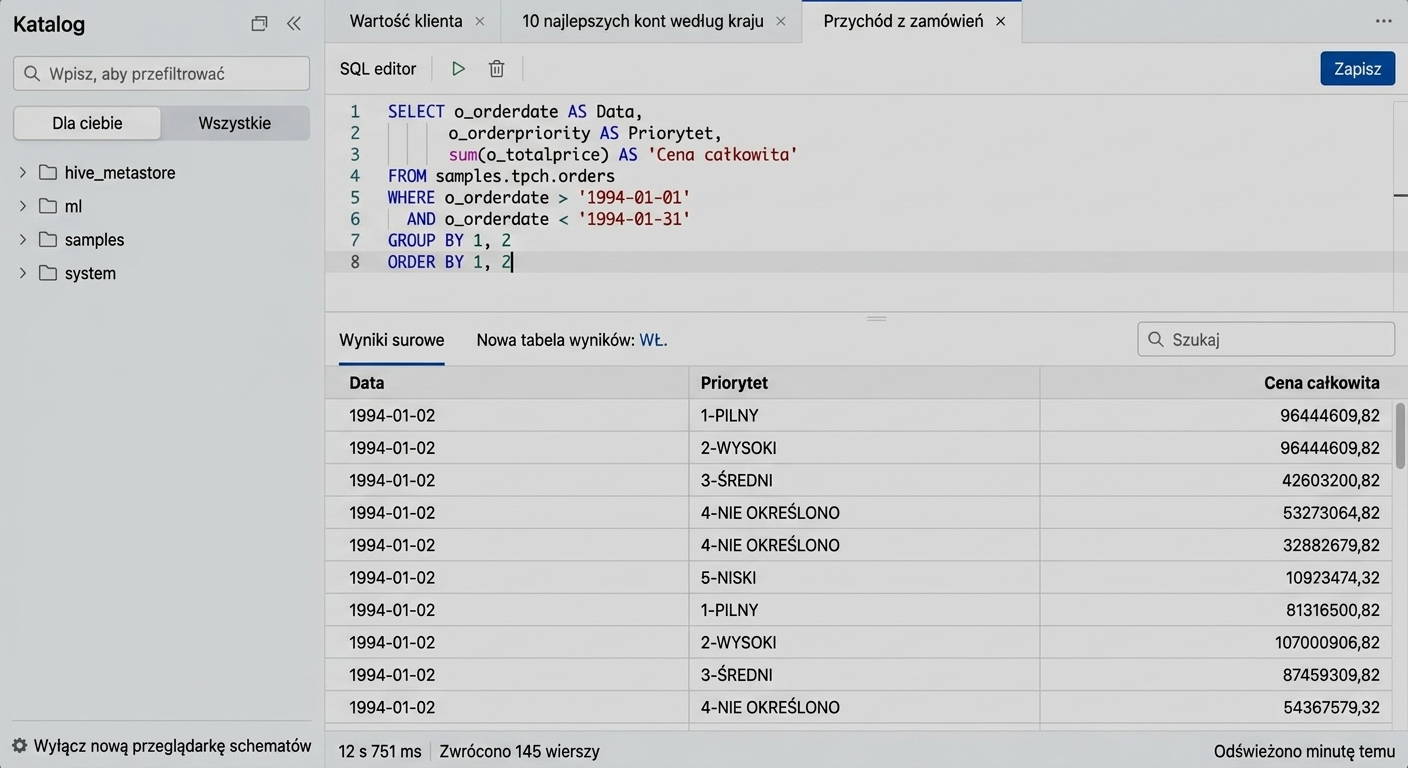Expand the system catalog node
1408x768 pixels.
pos(23,273)
